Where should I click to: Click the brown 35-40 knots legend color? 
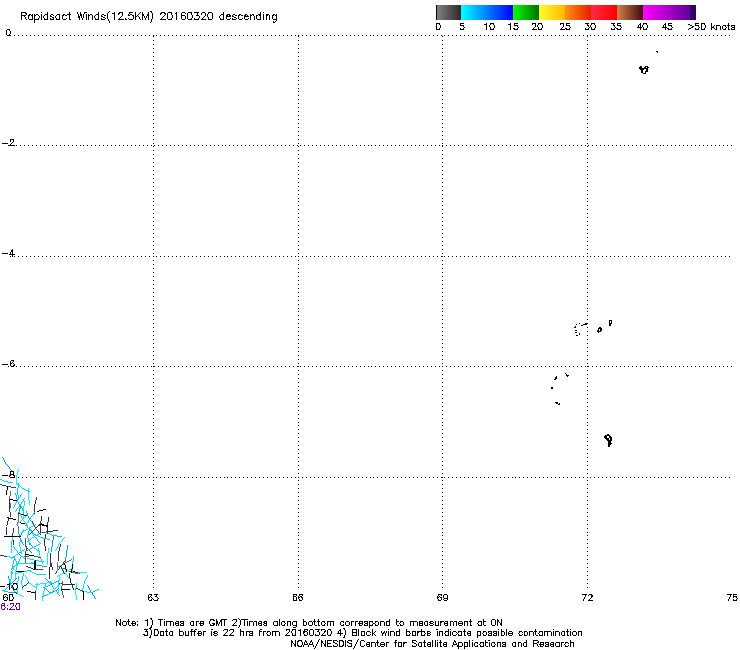coord(630,12)
